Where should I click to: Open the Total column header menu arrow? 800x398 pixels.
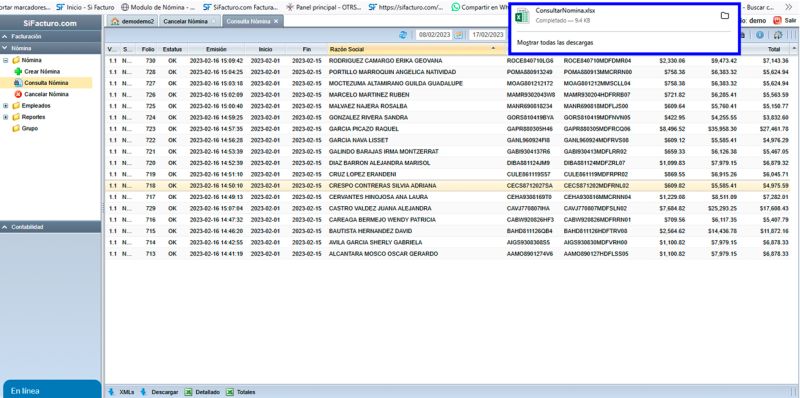(794, 48)
